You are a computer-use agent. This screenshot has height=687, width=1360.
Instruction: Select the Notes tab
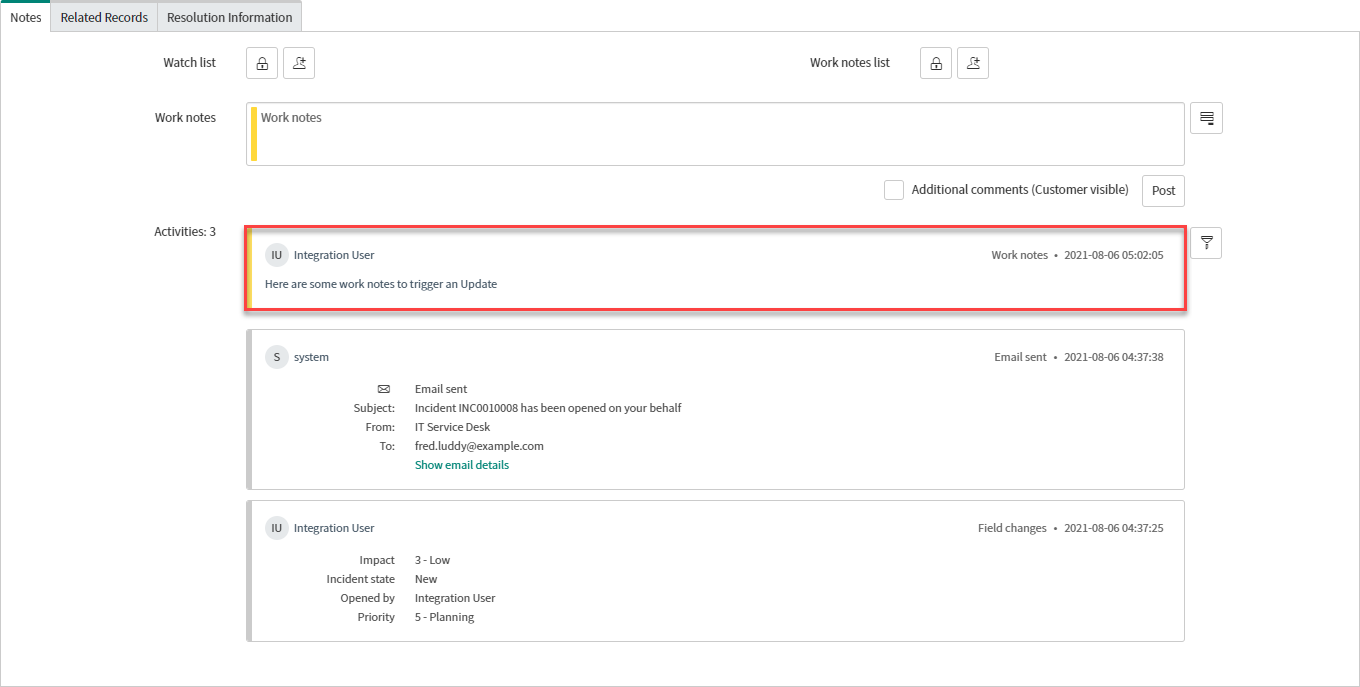click(25, 17)
